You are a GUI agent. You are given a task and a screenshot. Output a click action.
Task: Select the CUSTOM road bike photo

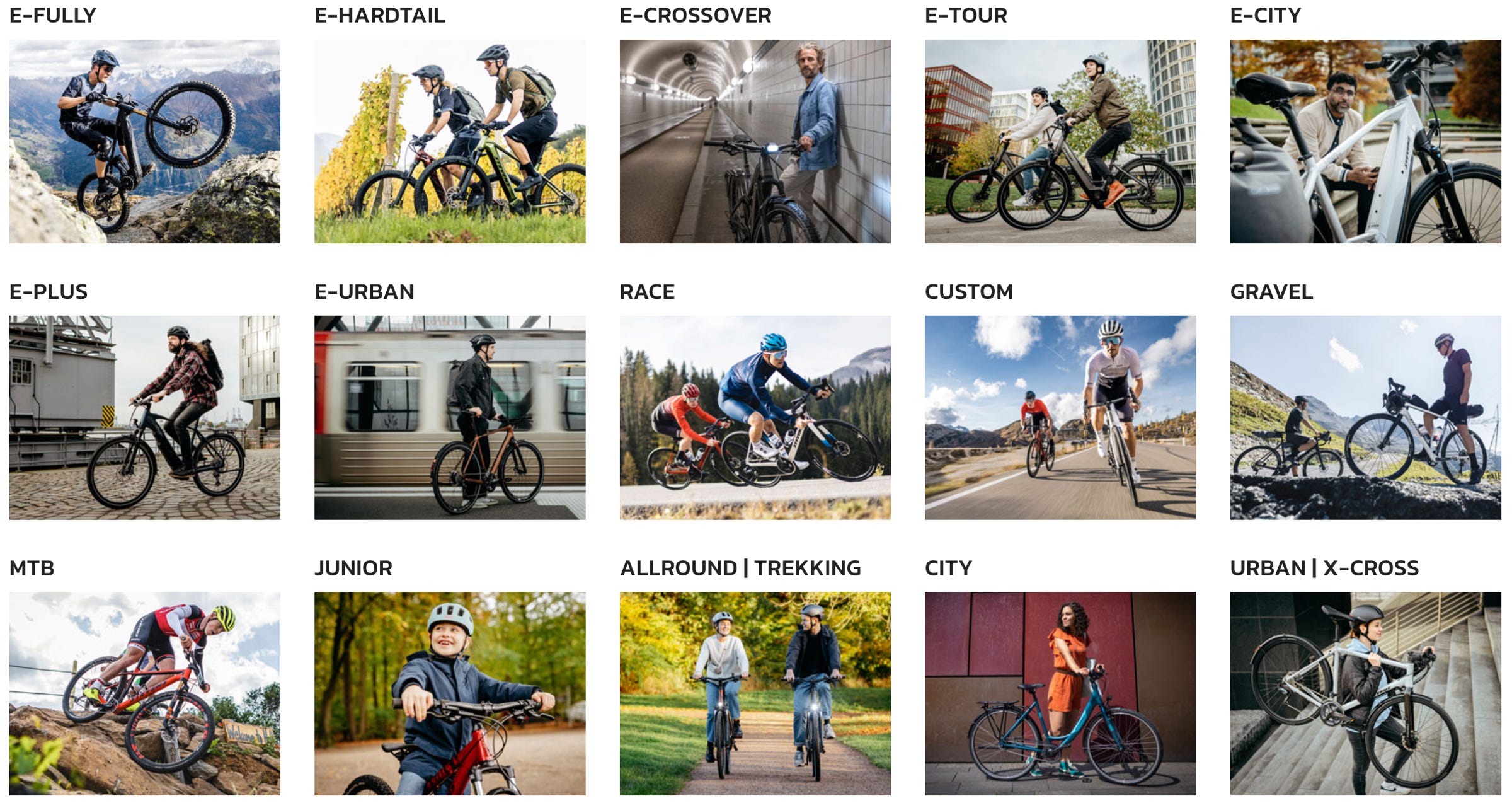pyautogui.click(x=1060, y=418)
